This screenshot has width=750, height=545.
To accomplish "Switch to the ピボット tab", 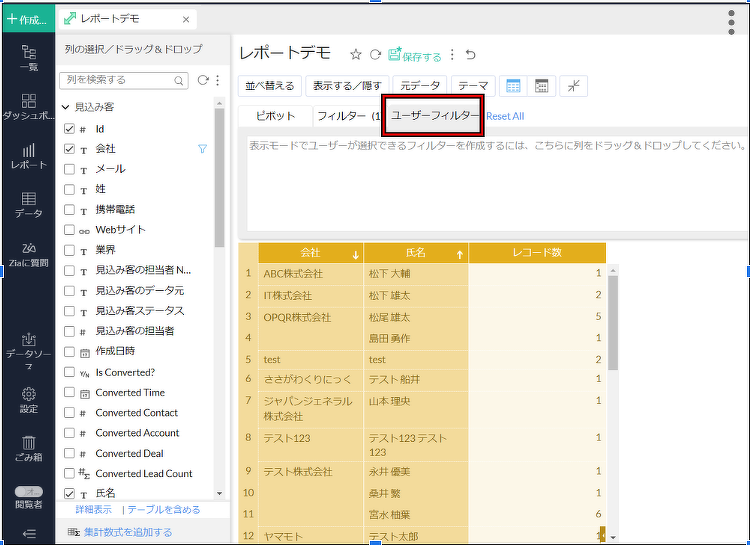I will point(275,116).
